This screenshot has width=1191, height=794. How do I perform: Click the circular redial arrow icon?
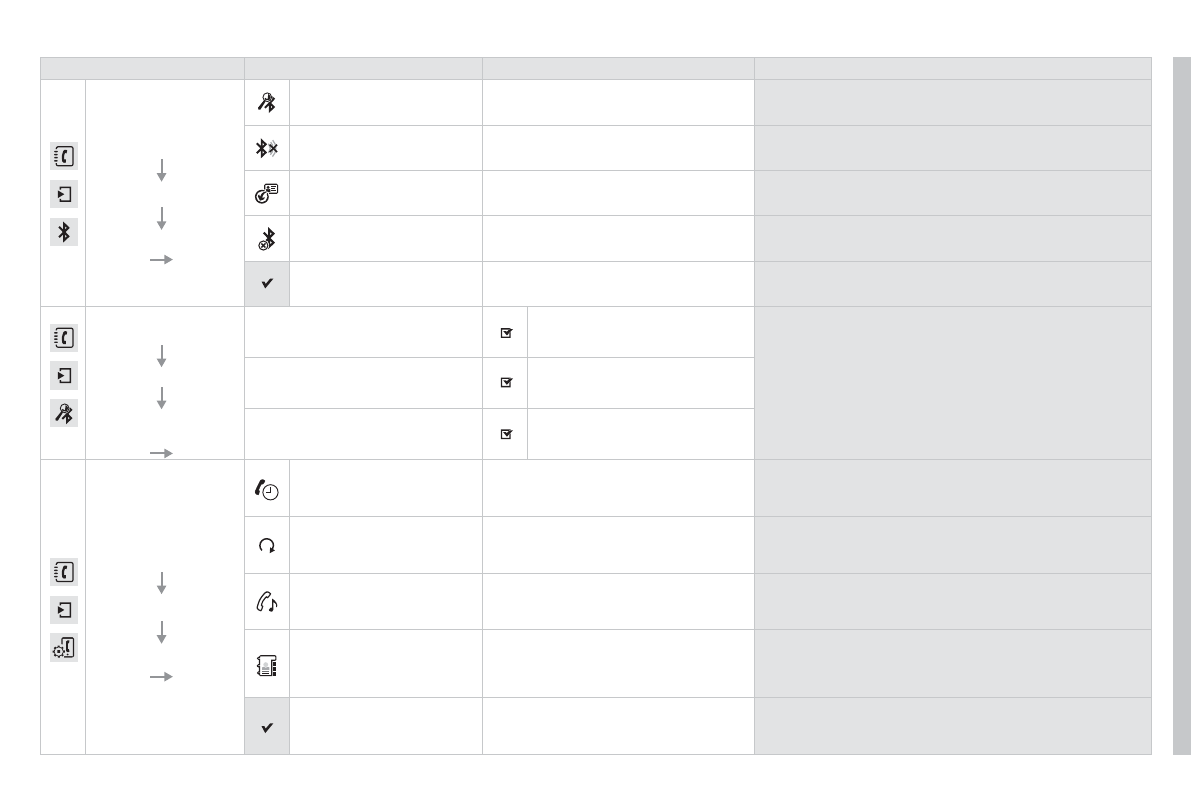click(267, 545)
